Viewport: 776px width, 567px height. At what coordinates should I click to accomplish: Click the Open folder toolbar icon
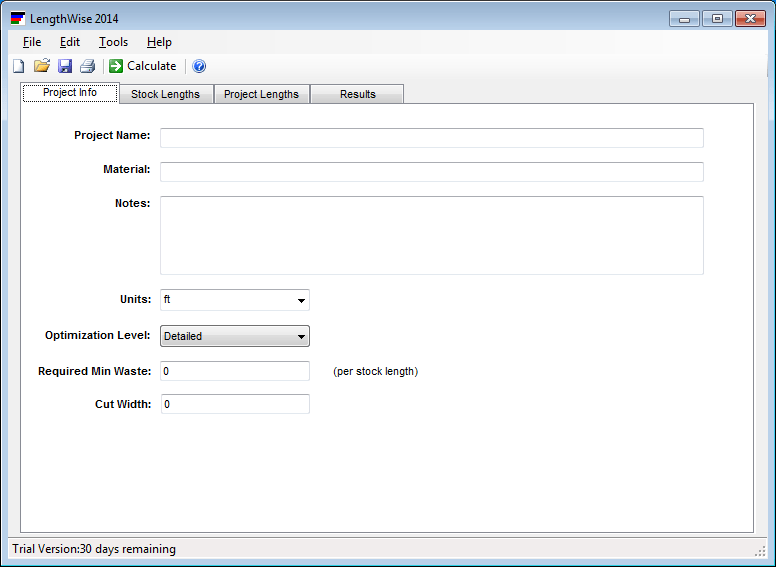coord(42,66)
